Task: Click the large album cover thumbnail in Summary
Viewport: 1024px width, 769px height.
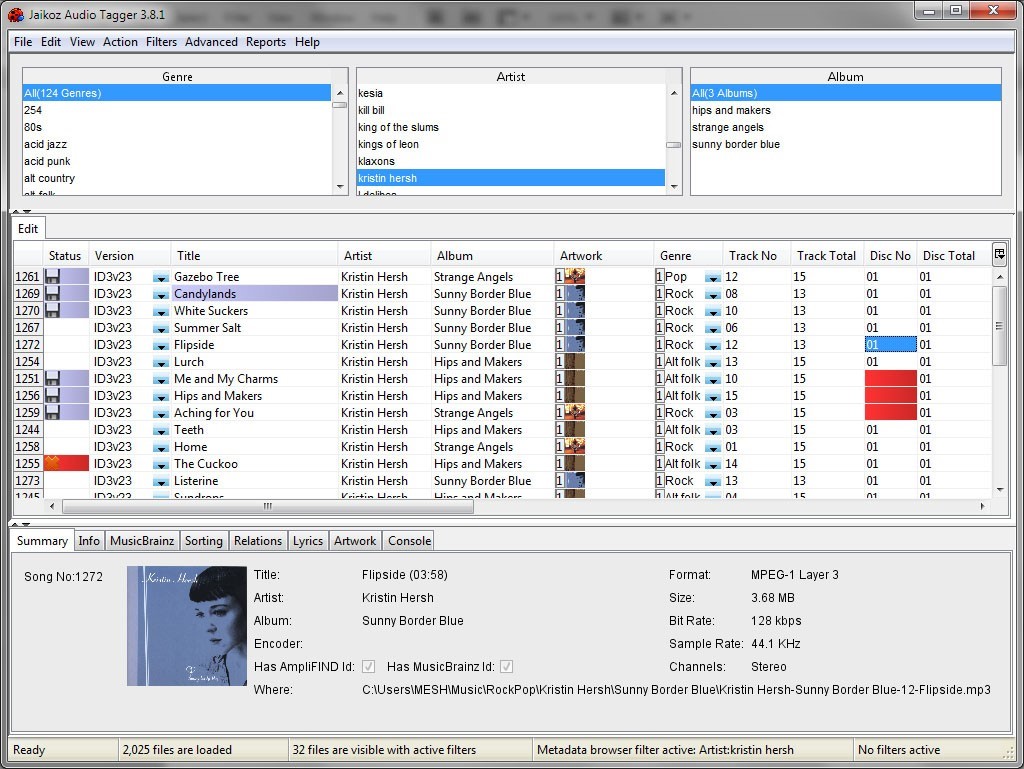Action: tap(187, 626)
